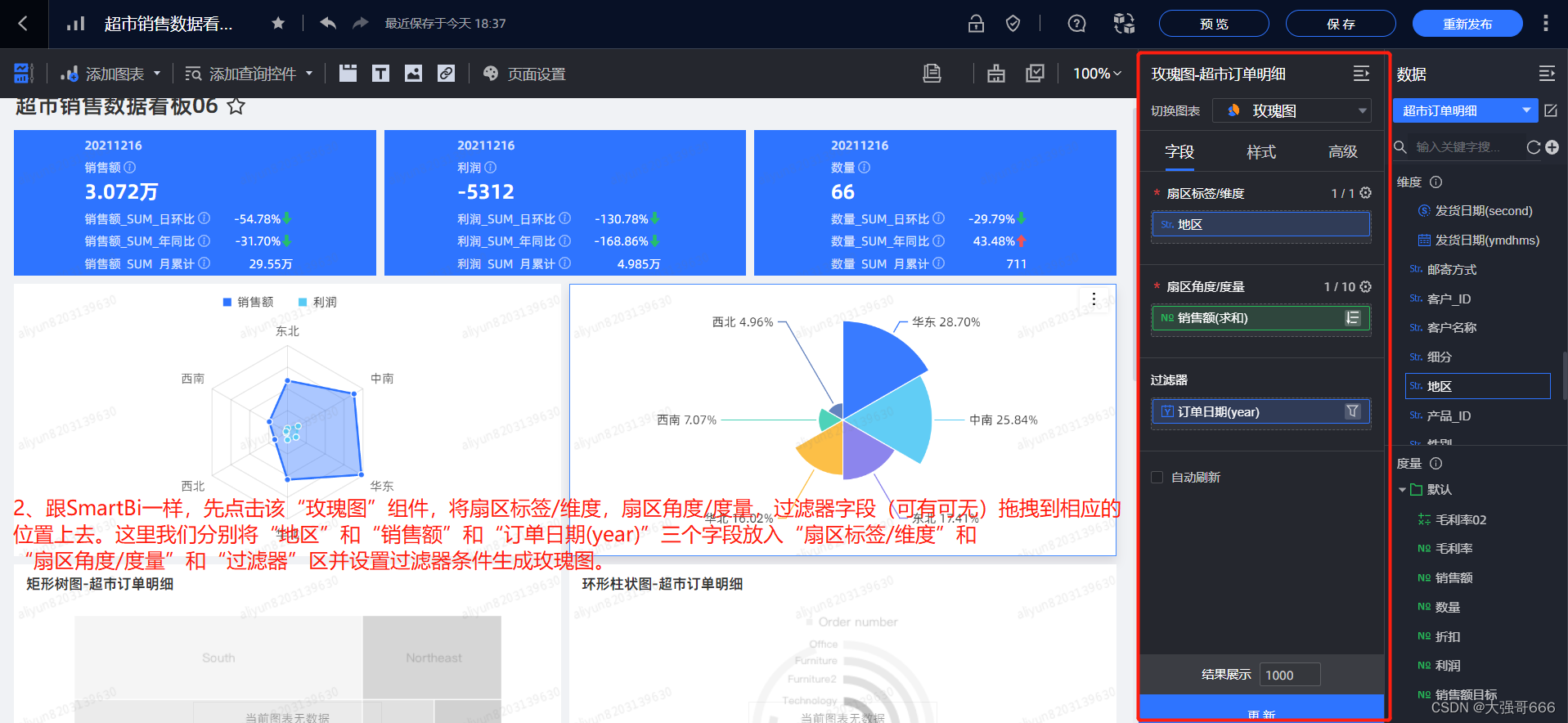The height and width of the screenshot is (723, 1568).
Task: Select the 毛利率02 measure field
Action: click(x=1461, y=519)
